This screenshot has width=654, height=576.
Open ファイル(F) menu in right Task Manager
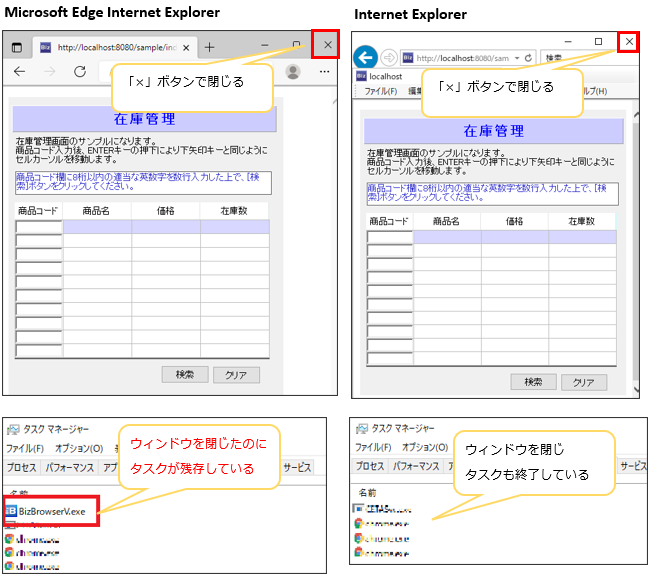pos(373,447)
